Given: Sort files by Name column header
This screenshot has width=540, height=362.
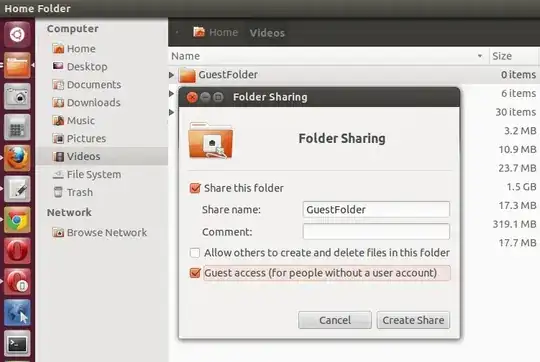Looking at the screenshot, I should coord(329,56).
